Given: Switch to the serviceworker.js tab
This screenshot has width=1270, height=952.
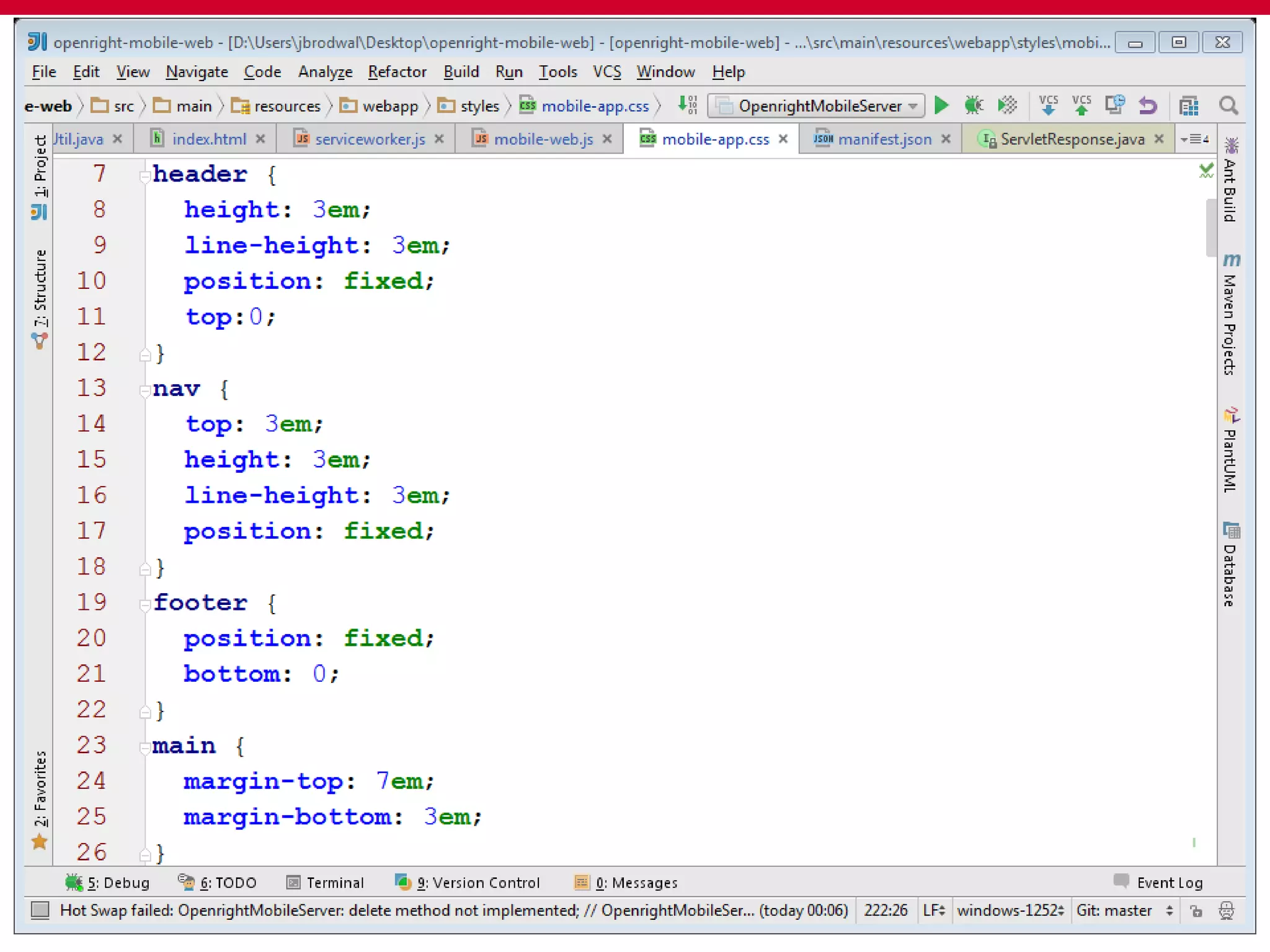Looking at the screenshot, I should coord(370,139).
